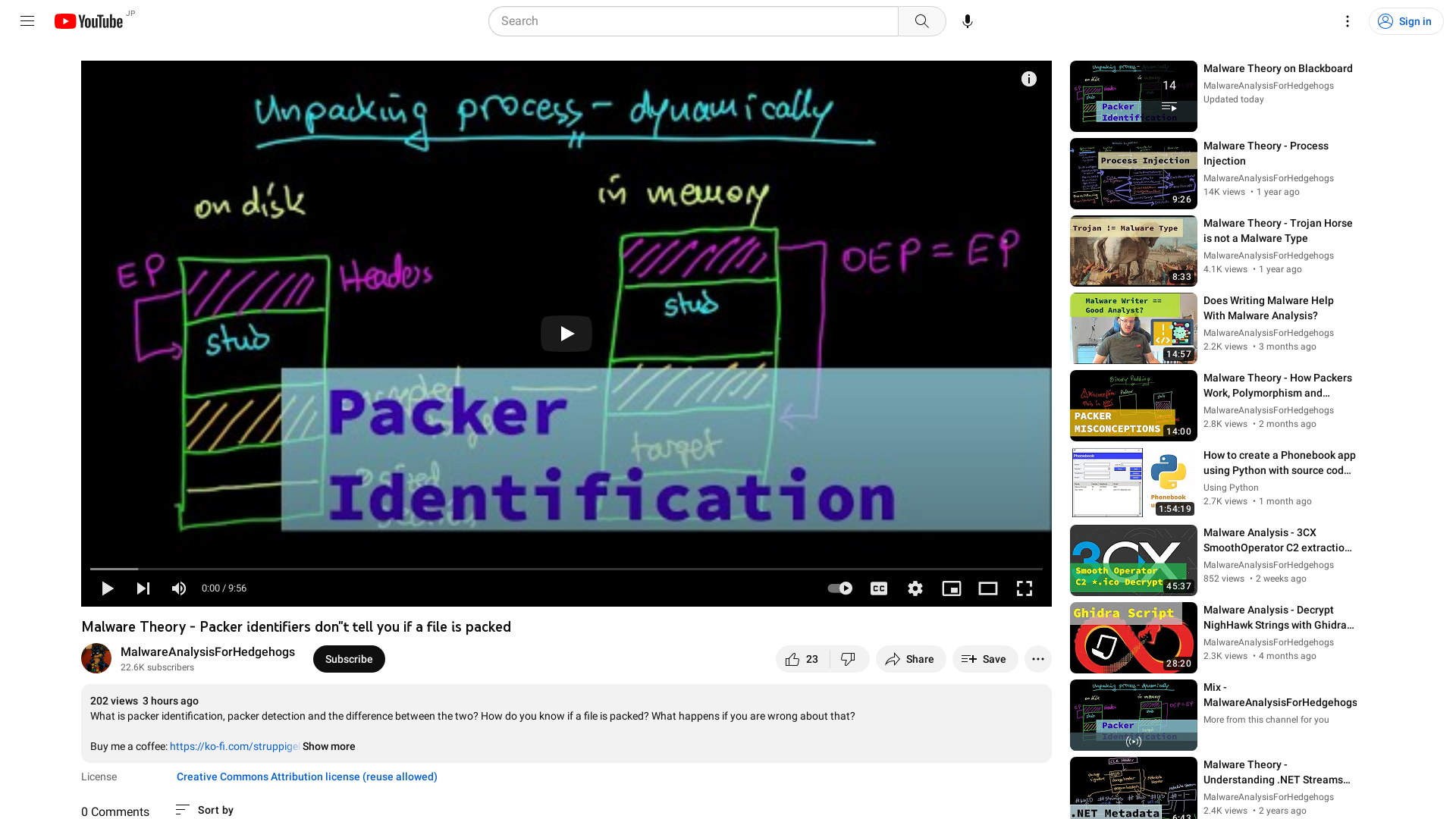Enable picture-in-picture mode
Viewport: 1456px width, 819px height.
(951, 588)
